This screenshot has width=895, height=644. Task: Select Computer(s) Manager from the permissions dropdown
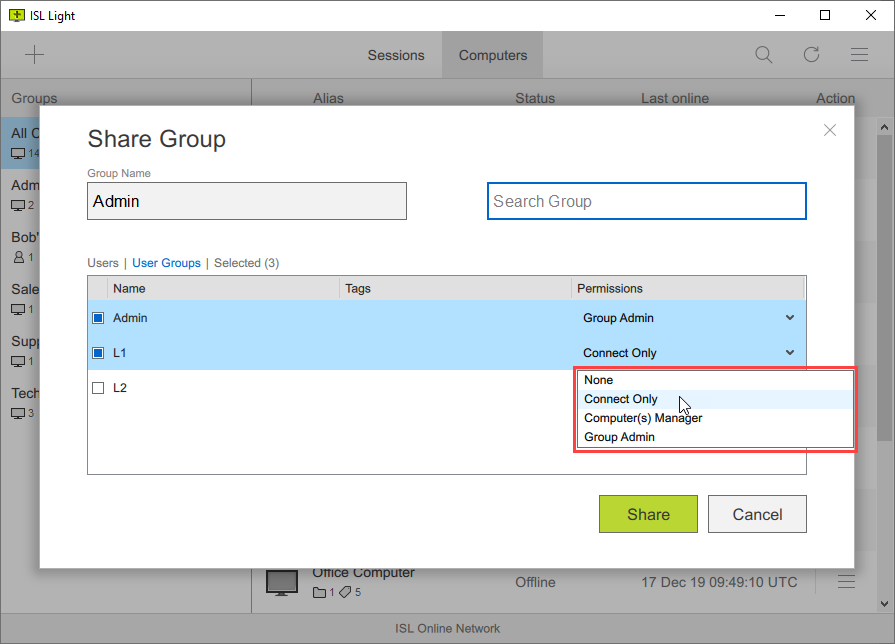[x=643, y=417]
